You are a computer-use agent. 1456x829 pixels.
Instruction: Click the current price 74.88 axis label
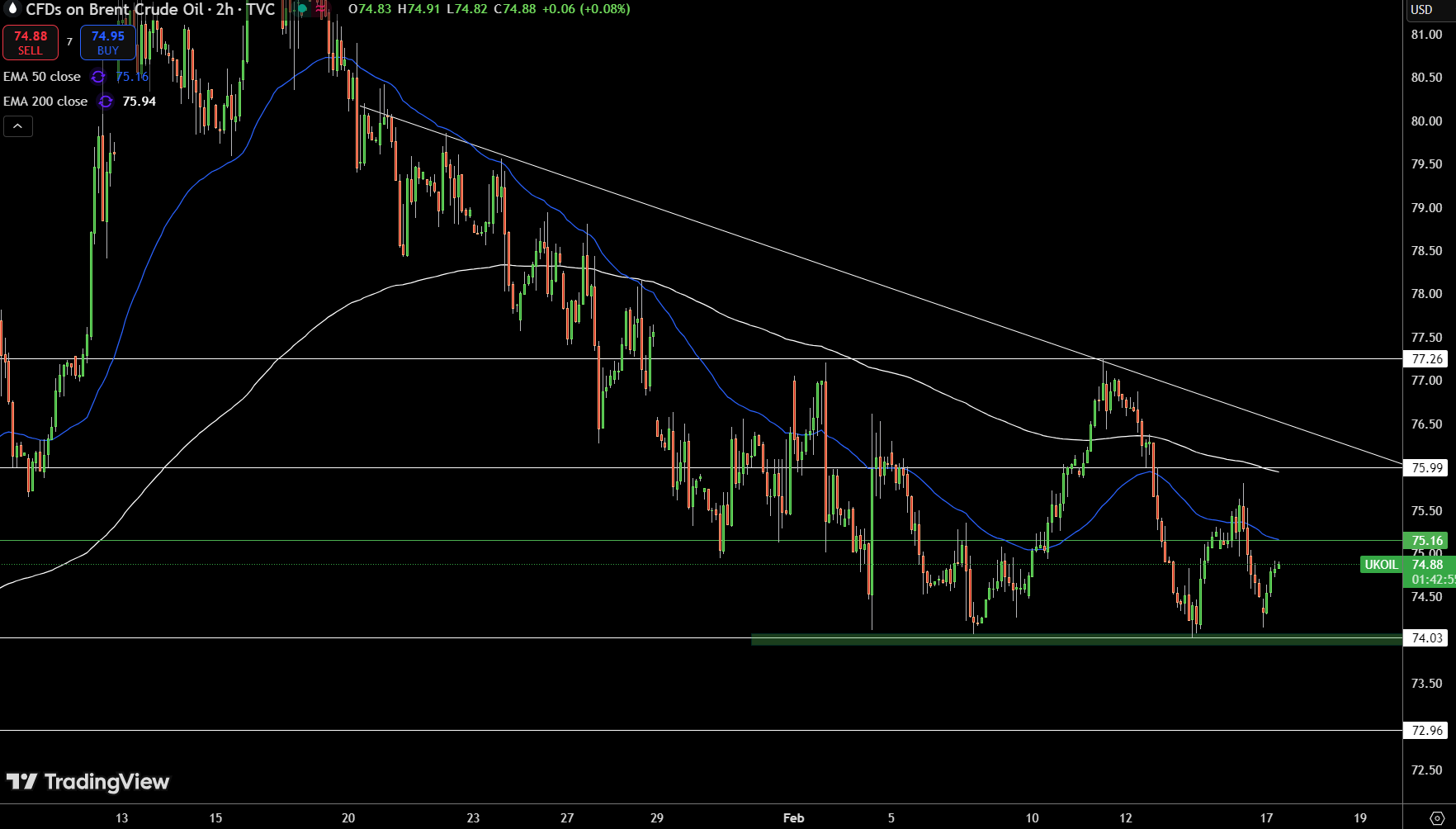tap(1428, 565)
